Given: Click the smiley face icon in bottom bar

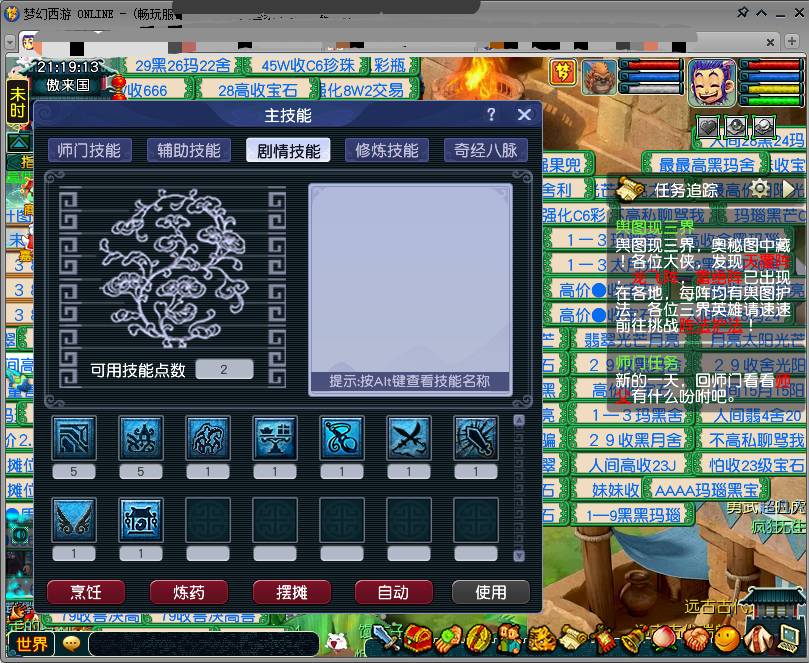Looking at the screenshot, I should (726, 640).
